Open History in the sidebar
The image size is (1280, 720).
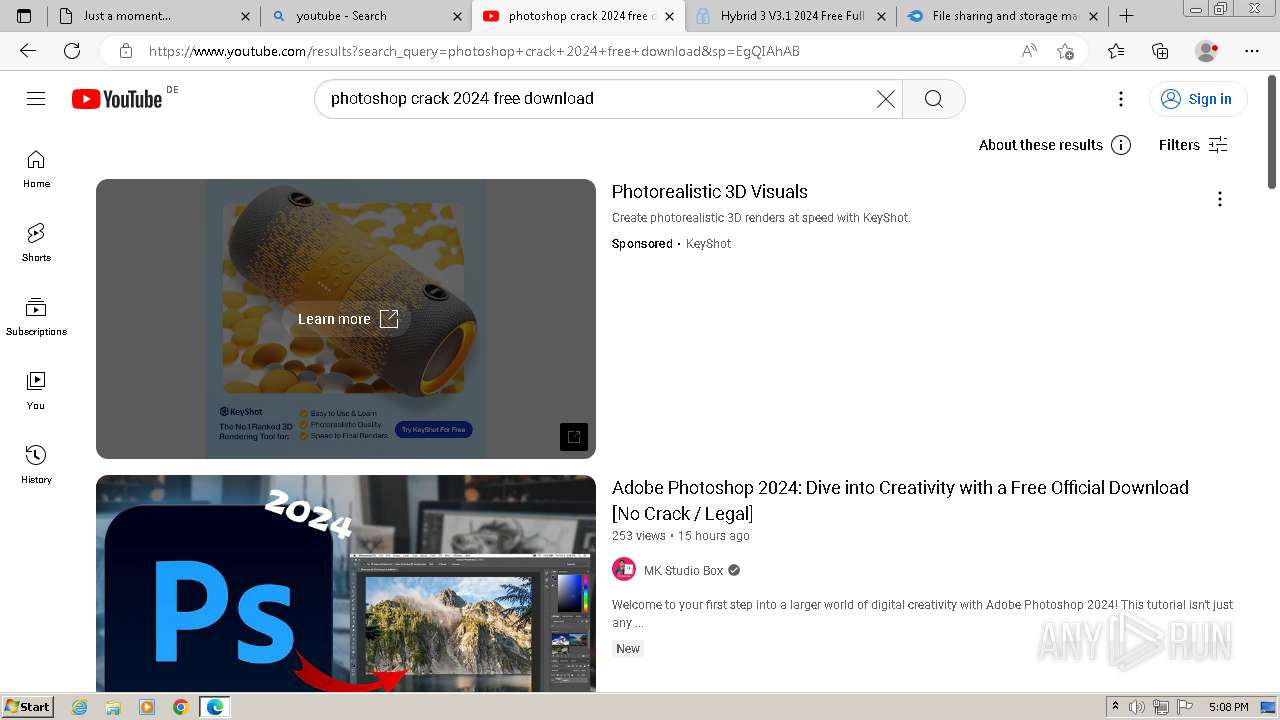coord(36,465)
